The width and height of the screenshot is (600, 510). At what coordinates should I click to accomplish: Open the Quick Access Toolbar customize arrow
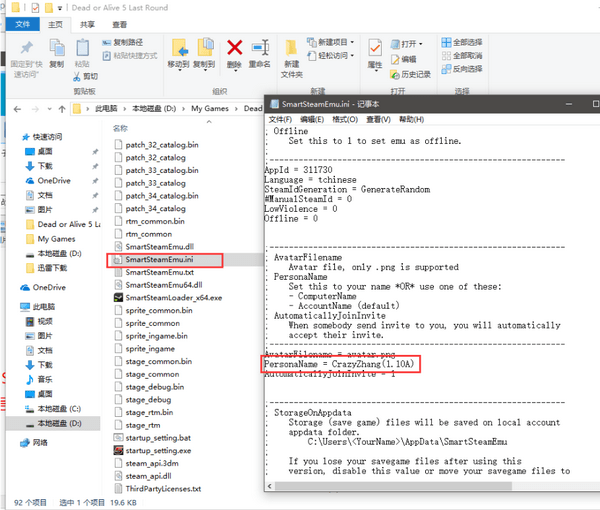point(60,8)
